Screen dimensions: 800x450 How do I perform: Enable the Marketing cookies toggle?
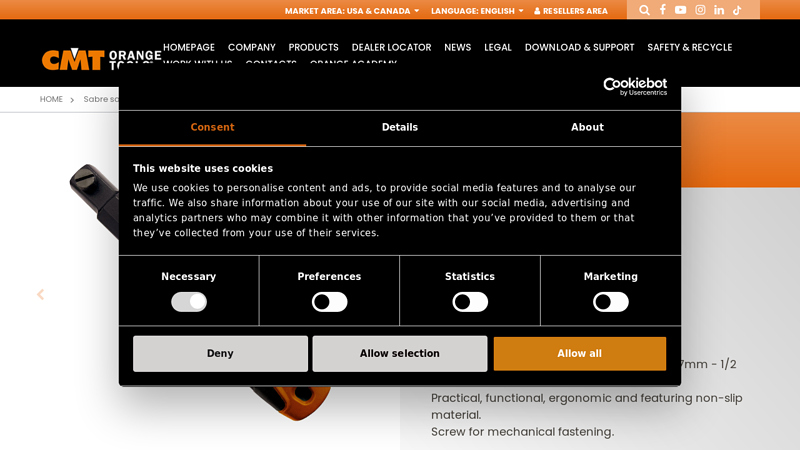610,302
